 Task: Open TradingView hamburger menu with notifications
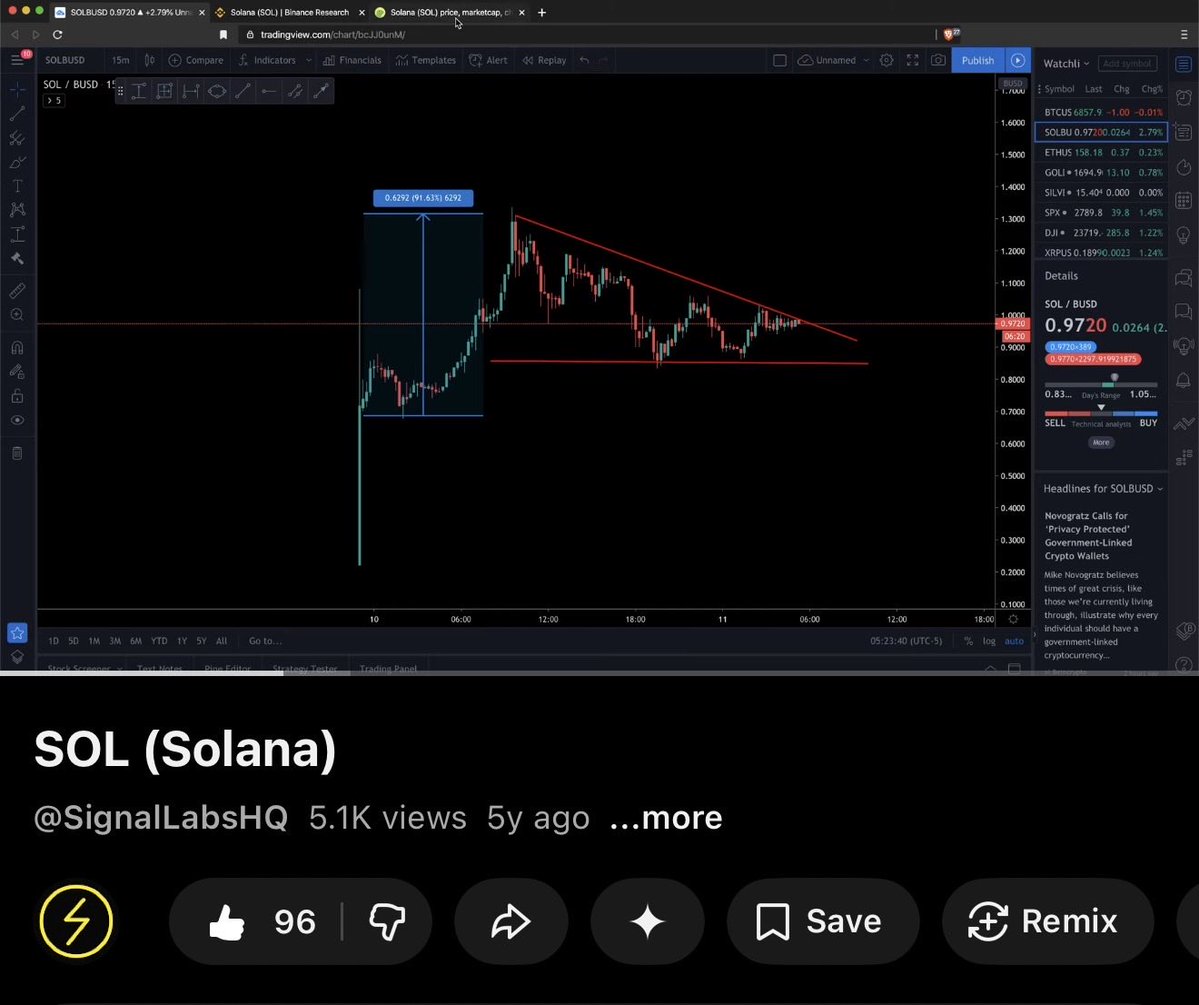coord(17,60)
